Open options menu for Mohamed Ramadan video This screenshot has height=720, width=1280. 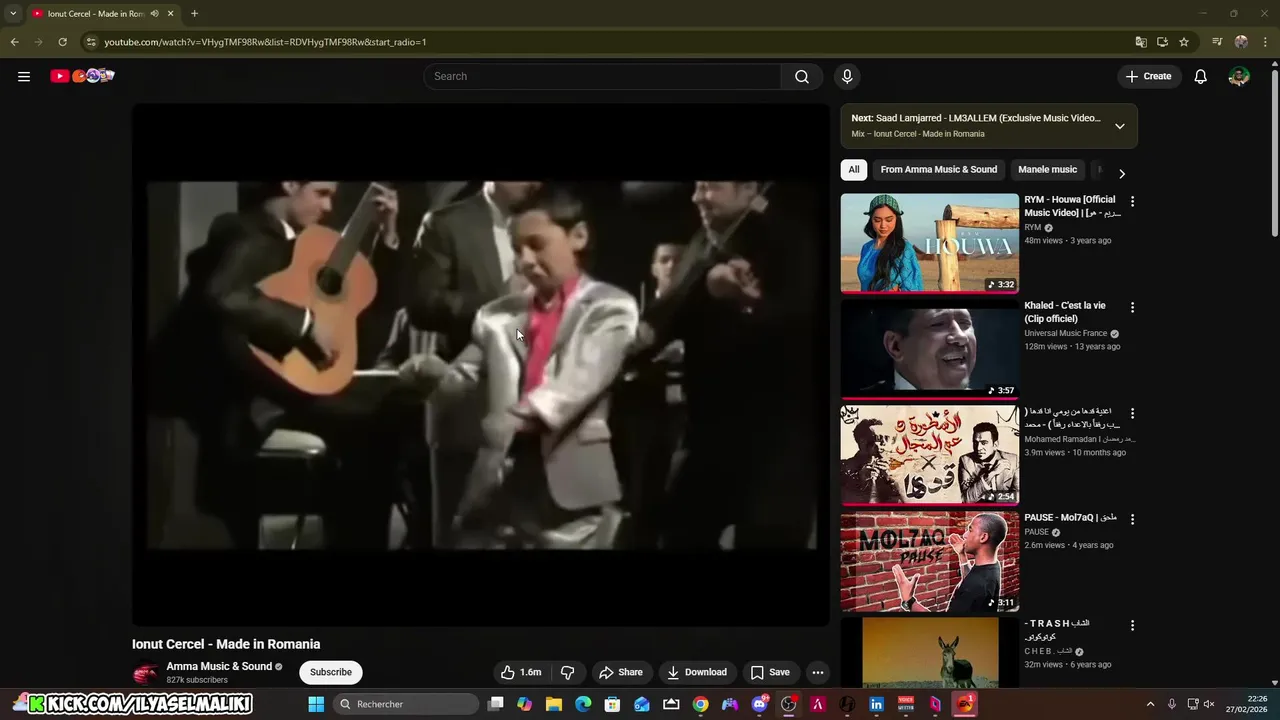(1132, 413)
